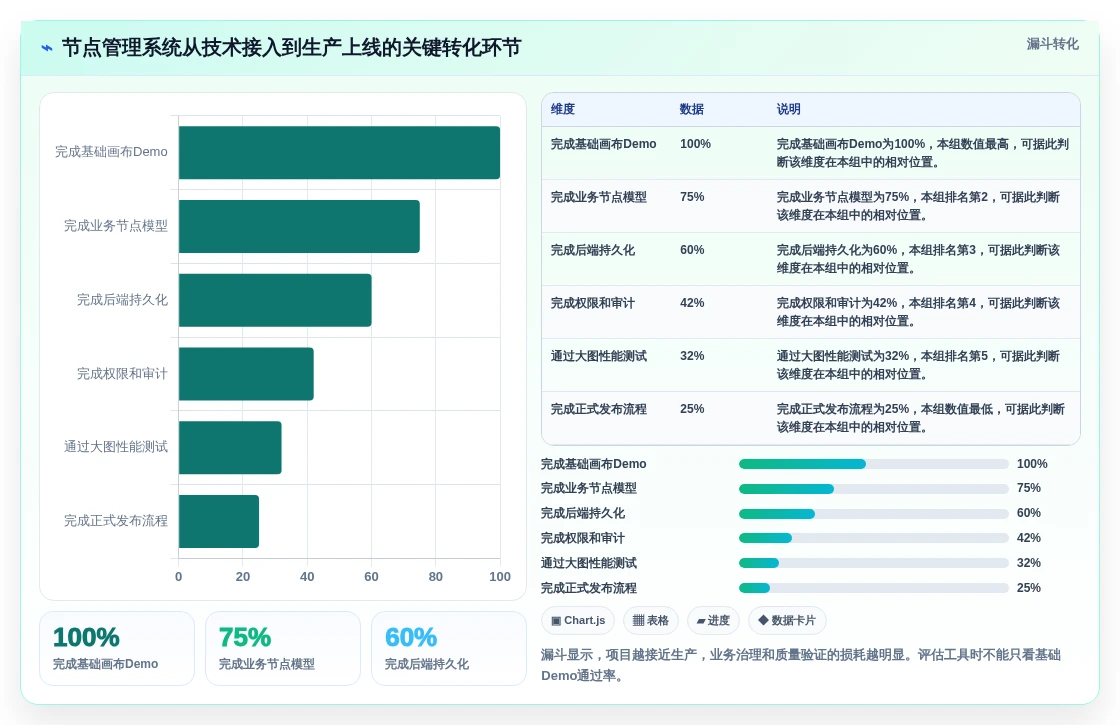Viewport: 1120px width, 725px height.
Task: Click the 32% value in the table
Action: pyautogui.click(x=692, y=356)
